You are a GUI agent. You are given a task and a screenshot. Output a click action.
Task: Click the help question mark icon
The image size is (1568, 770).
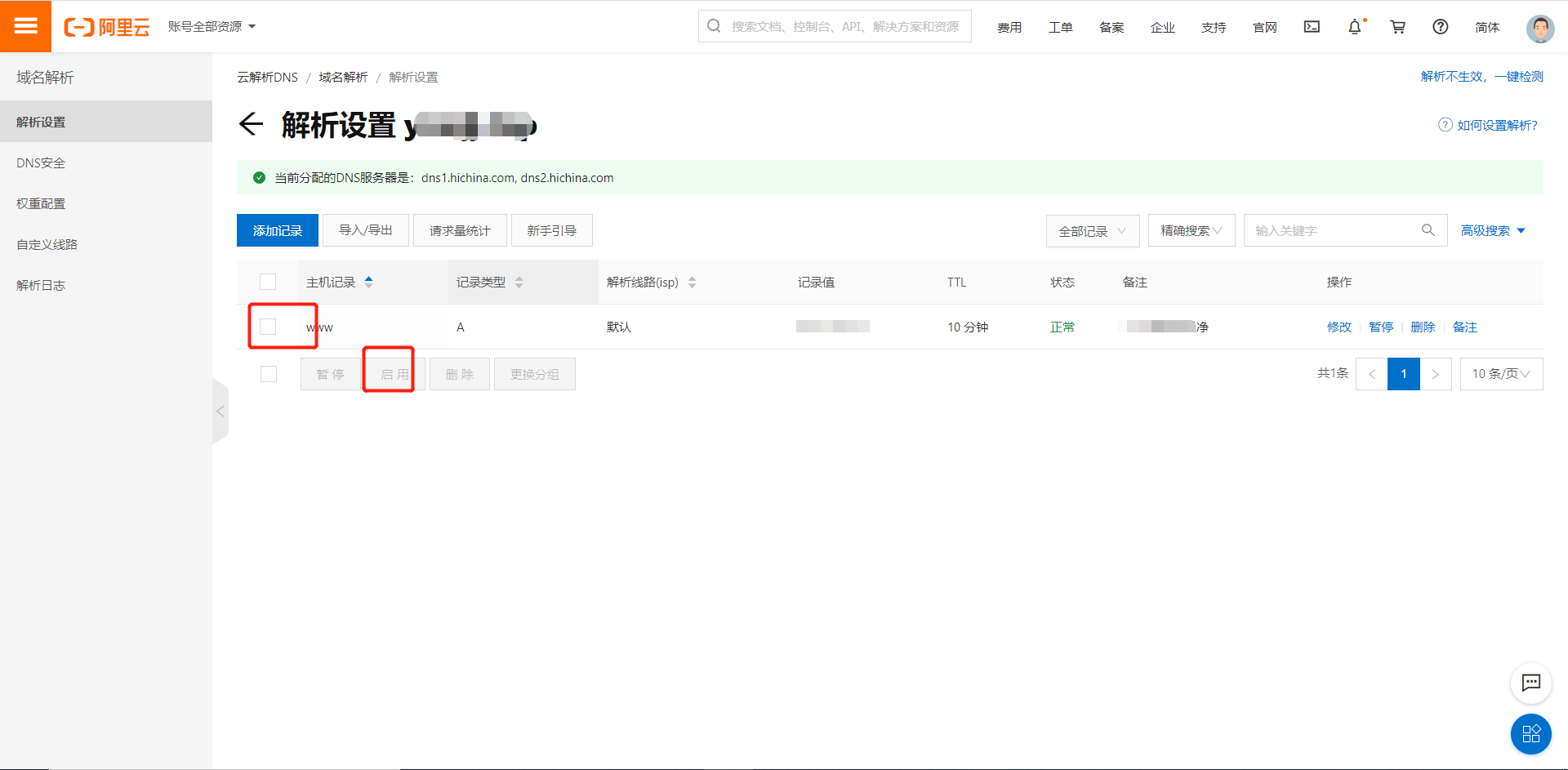pos(1439,27)
